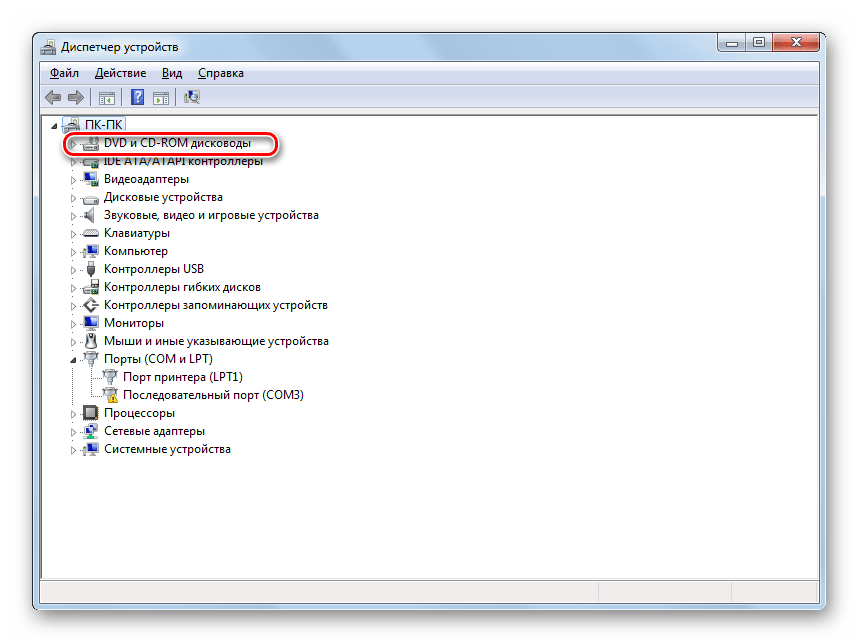This screenshot has width=859, height=643.
Task: Expand the Системные устройства node
Action: (73, 450)
